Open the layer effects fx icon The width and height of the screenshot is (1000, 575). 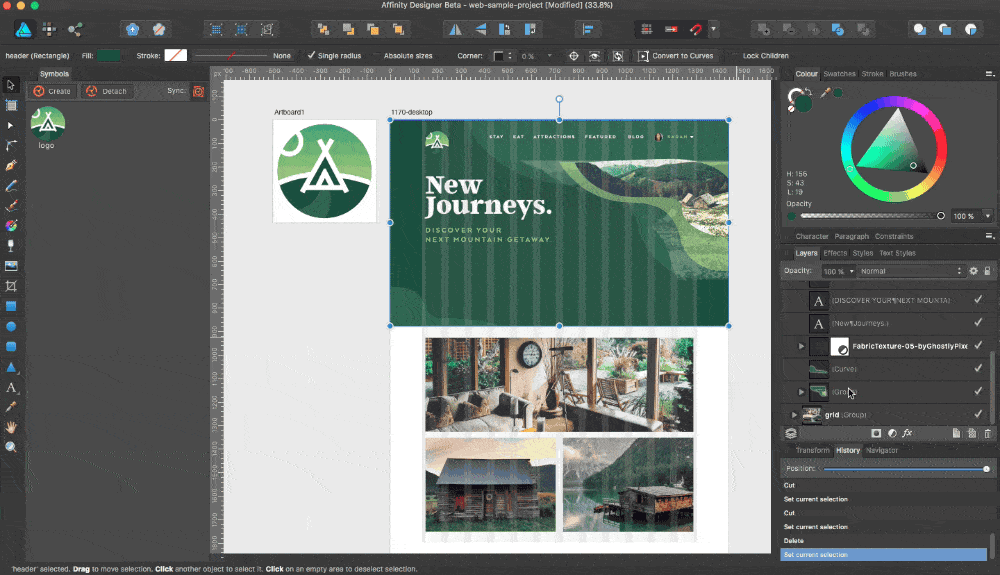point(908,433)
